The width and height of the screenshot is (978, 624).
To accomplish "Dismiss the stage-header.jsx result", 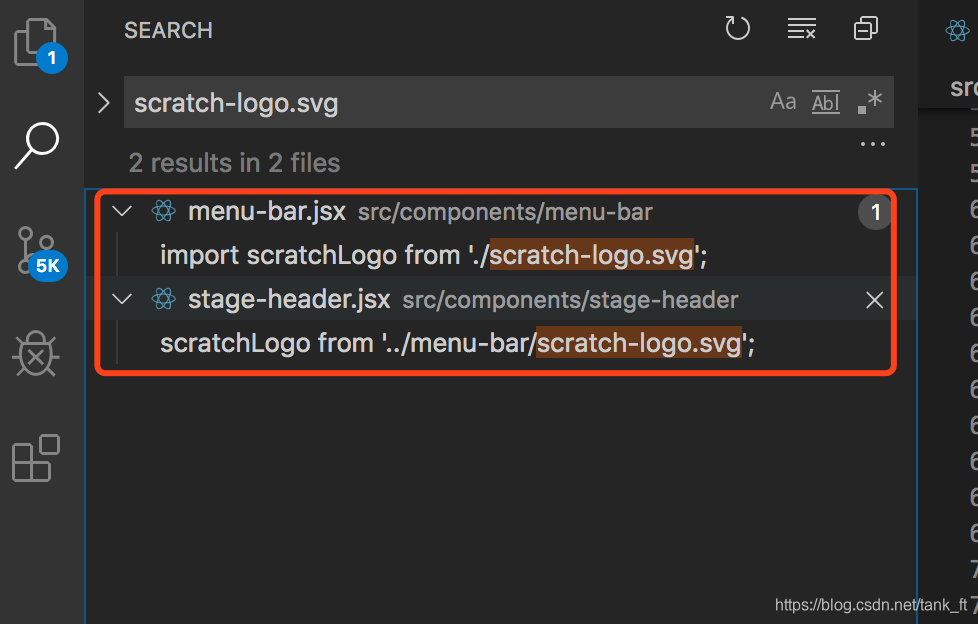I will coord(874,300).
